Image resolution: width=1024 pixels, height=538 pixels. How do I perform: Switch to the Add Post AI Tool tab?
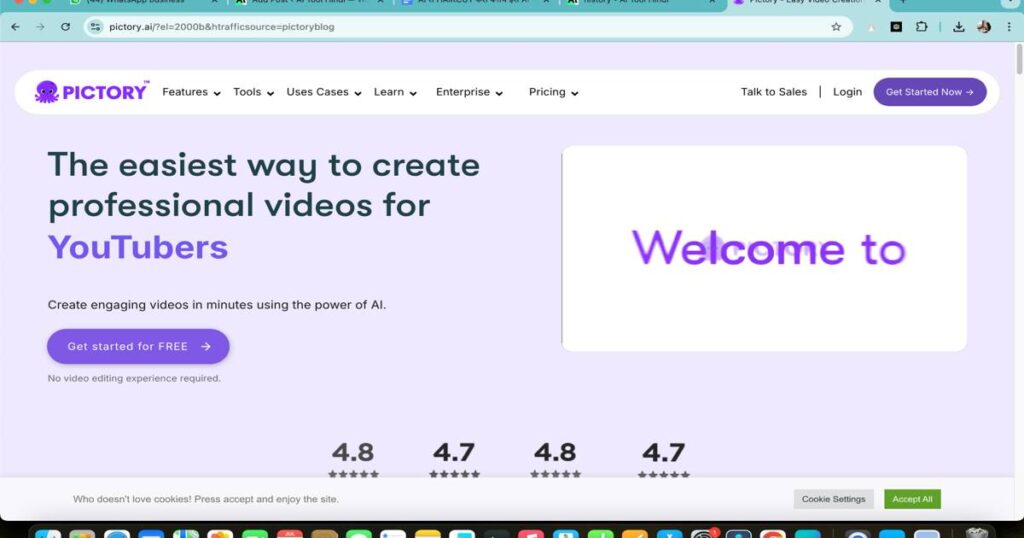[x=310, y=3]
